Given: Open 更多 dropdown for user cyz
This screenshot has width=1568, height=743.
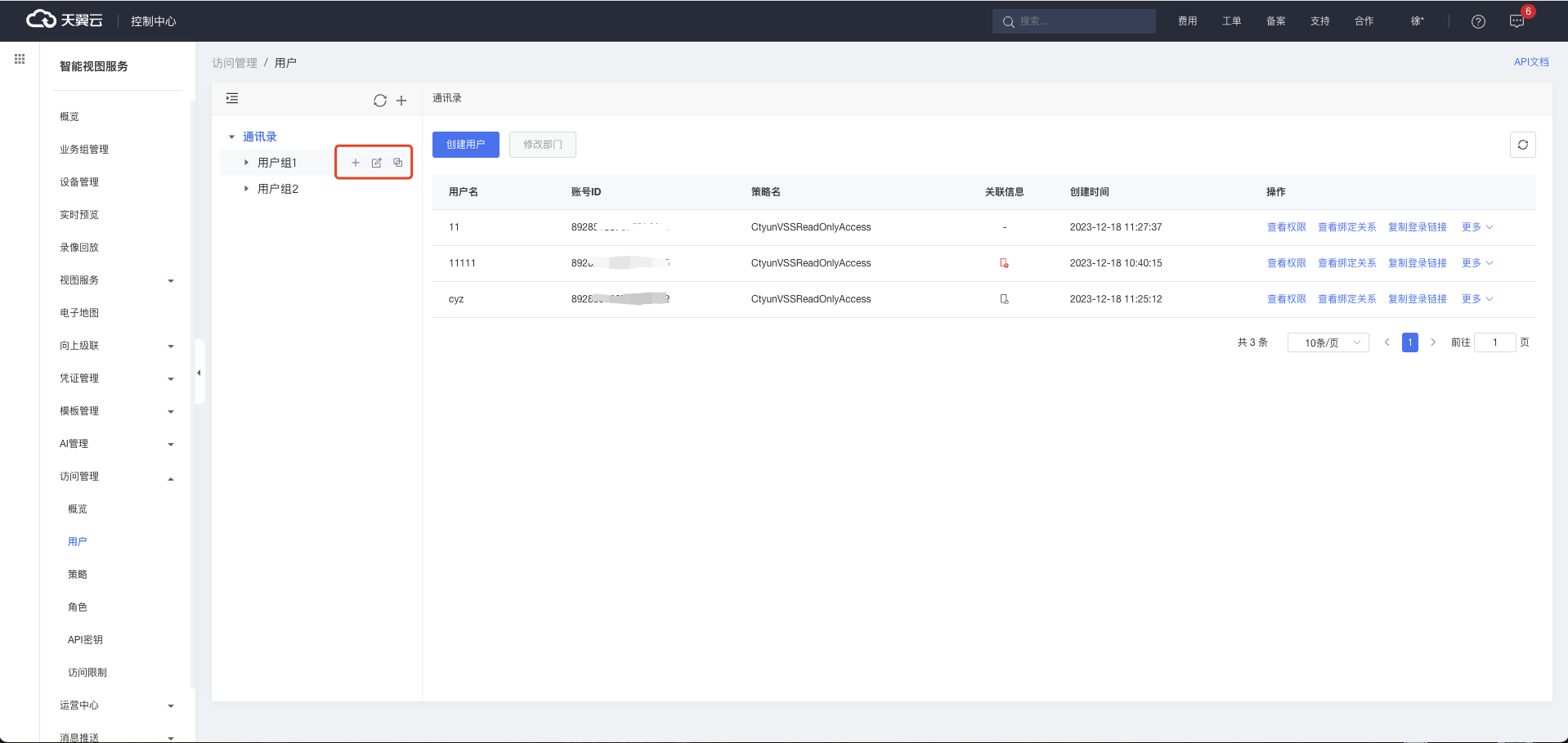Looking at the screenshot, I should pos(1476,299).
